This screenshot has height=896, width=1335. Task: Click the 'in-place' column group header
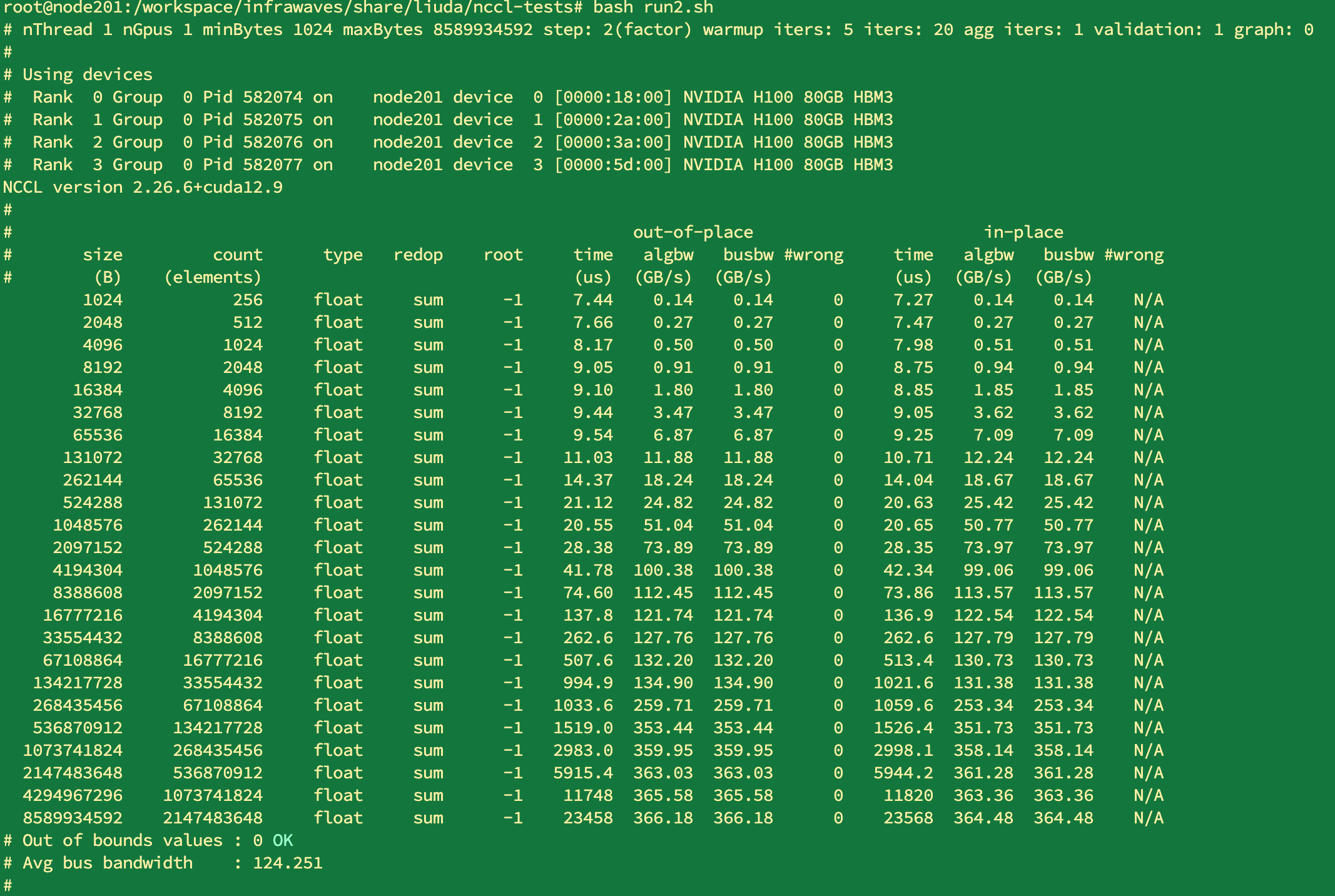pyautogui.click(x=1023, y=232)
